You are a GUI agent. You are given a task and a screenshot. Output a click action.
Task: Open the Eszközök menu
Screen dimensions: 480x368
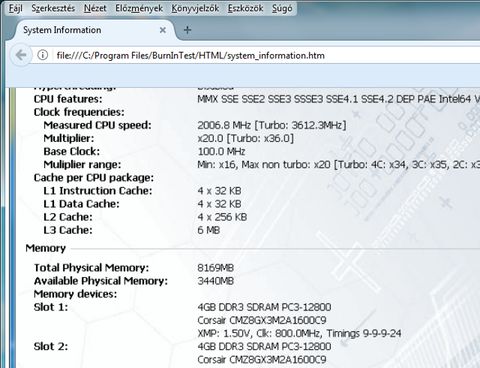pos(246,8)
